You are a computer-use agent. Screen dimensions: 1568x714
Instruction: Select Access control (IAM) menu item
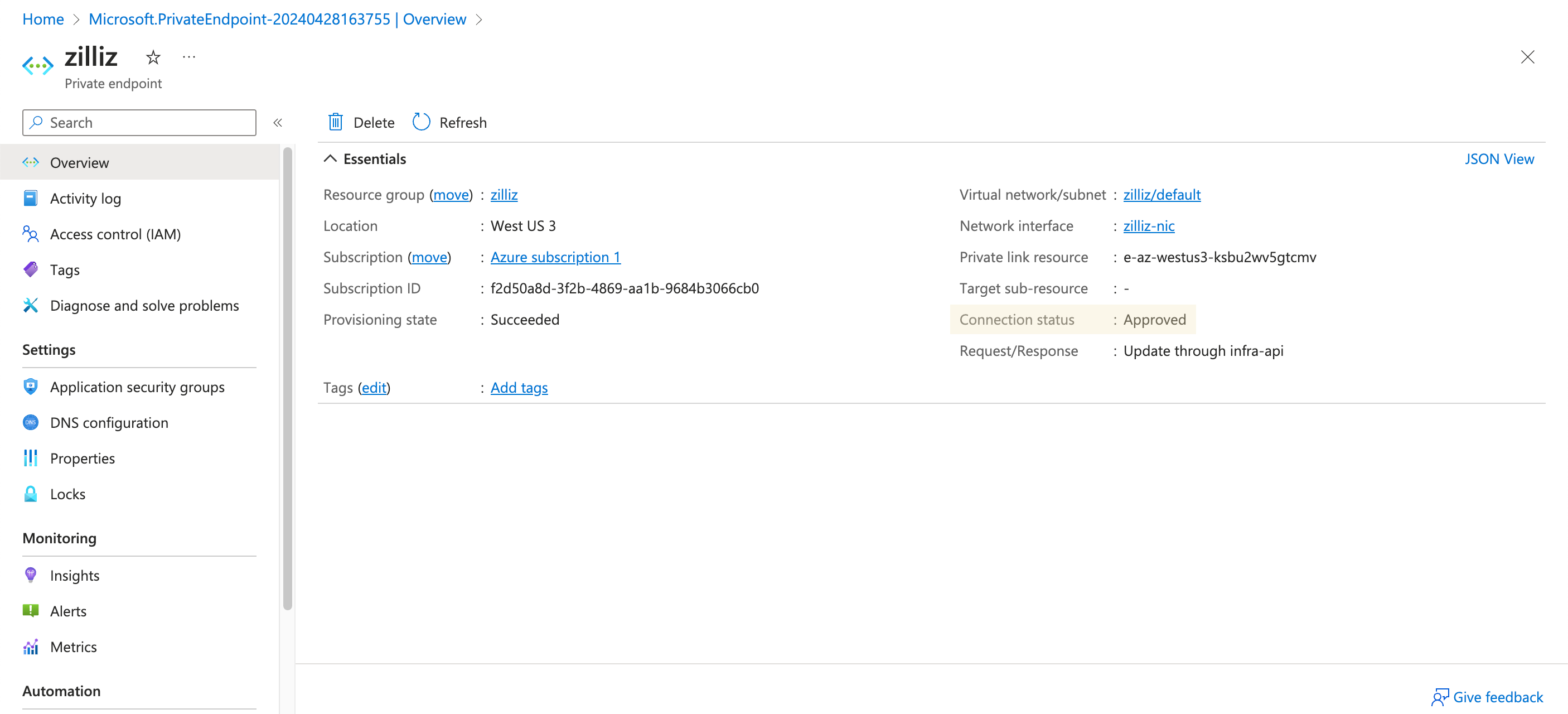tap(115, 234)
